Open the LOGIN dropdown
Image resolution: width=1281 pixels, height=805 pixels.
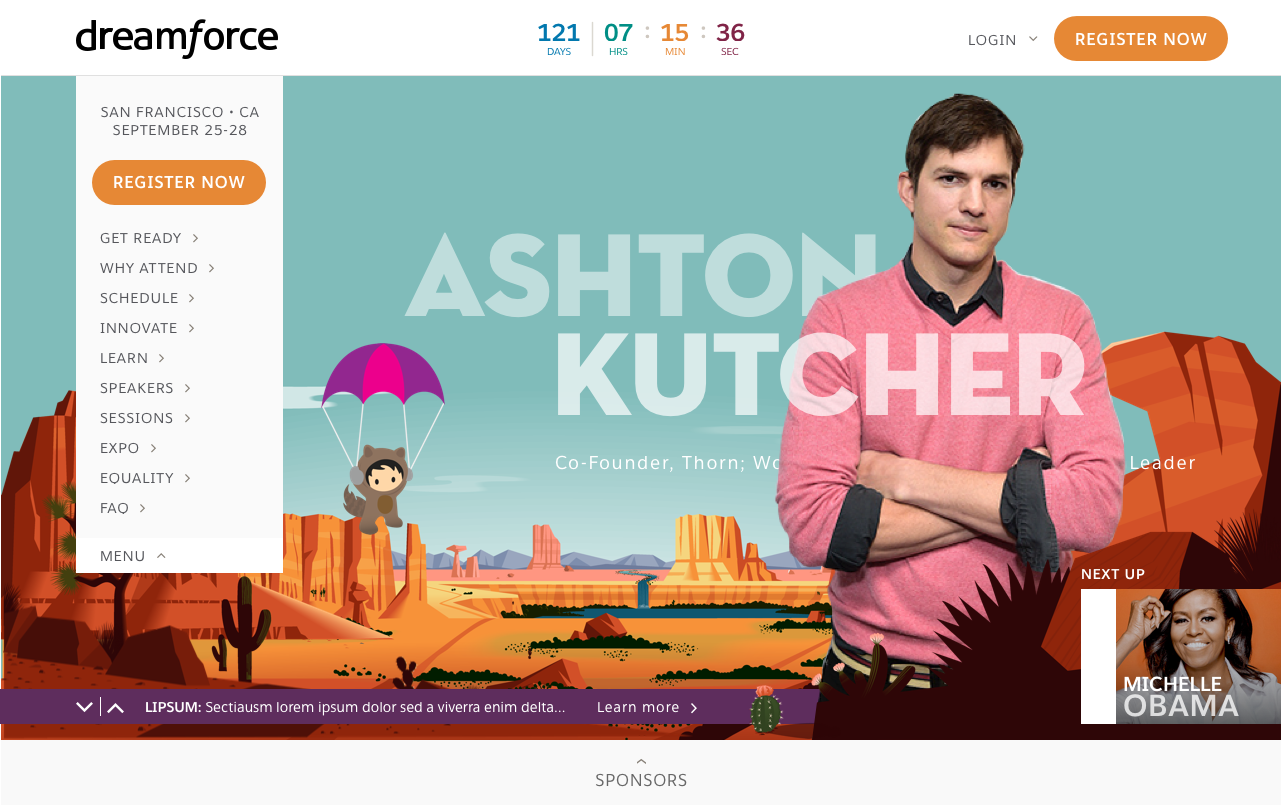(1002, 40)
